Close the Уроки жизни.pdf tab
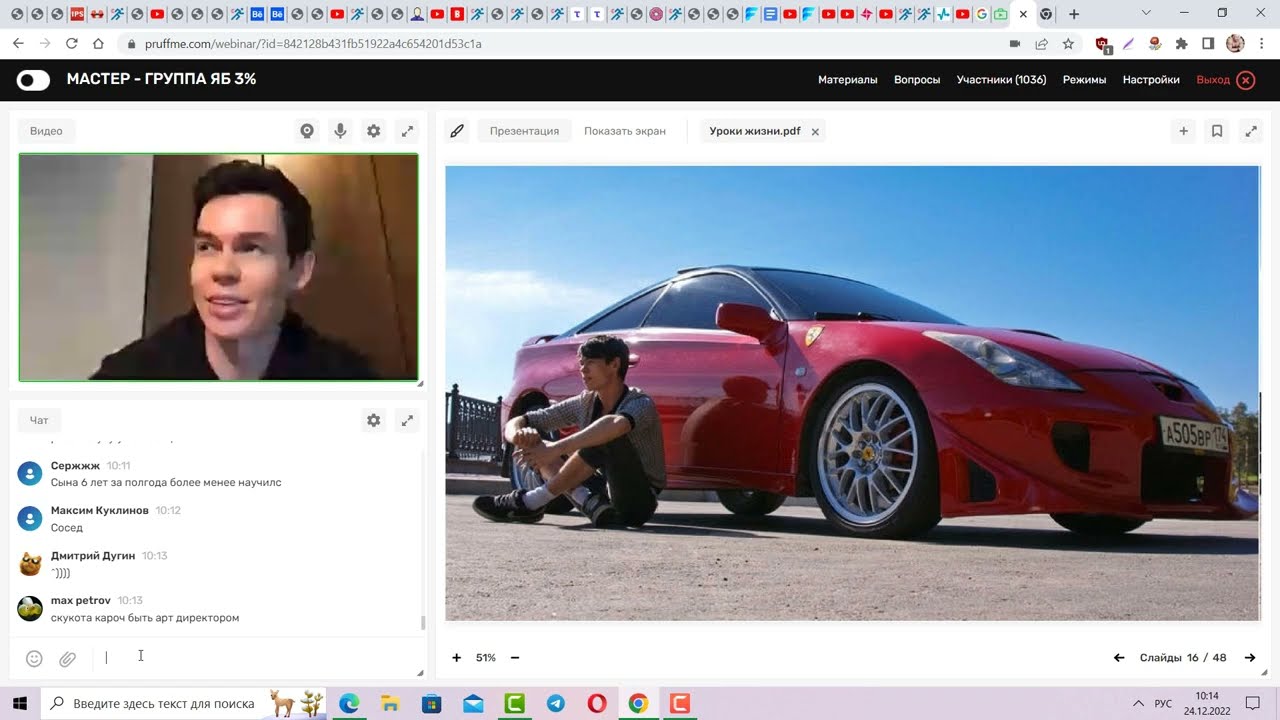This screenshot has height=720, width=1280. coord(815,132)
